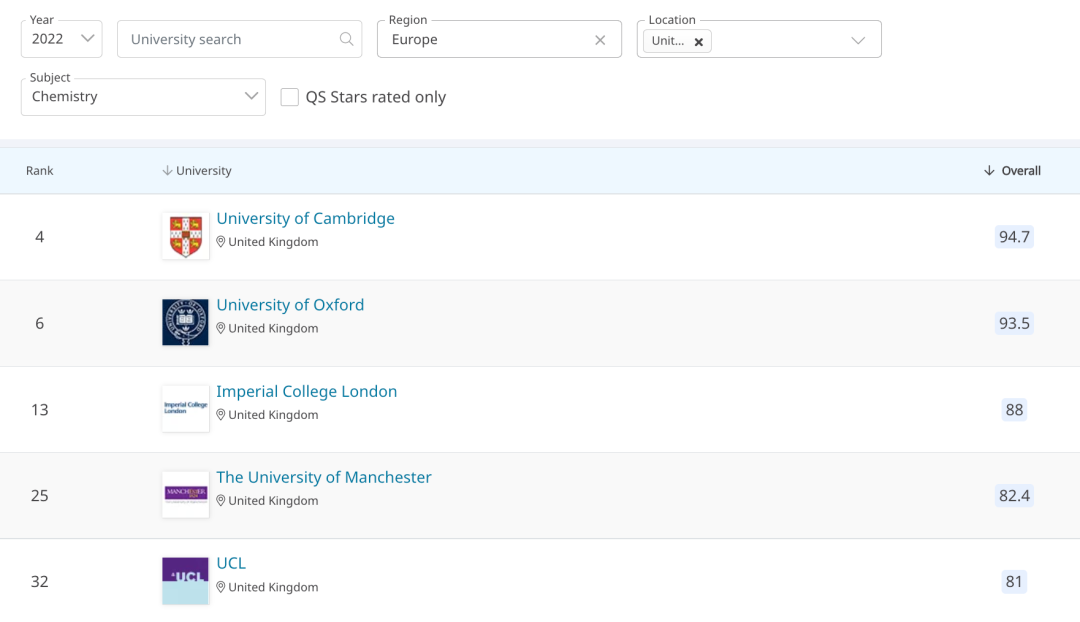
Task: Sort by the Overall score column
Action: (1012, 171)
